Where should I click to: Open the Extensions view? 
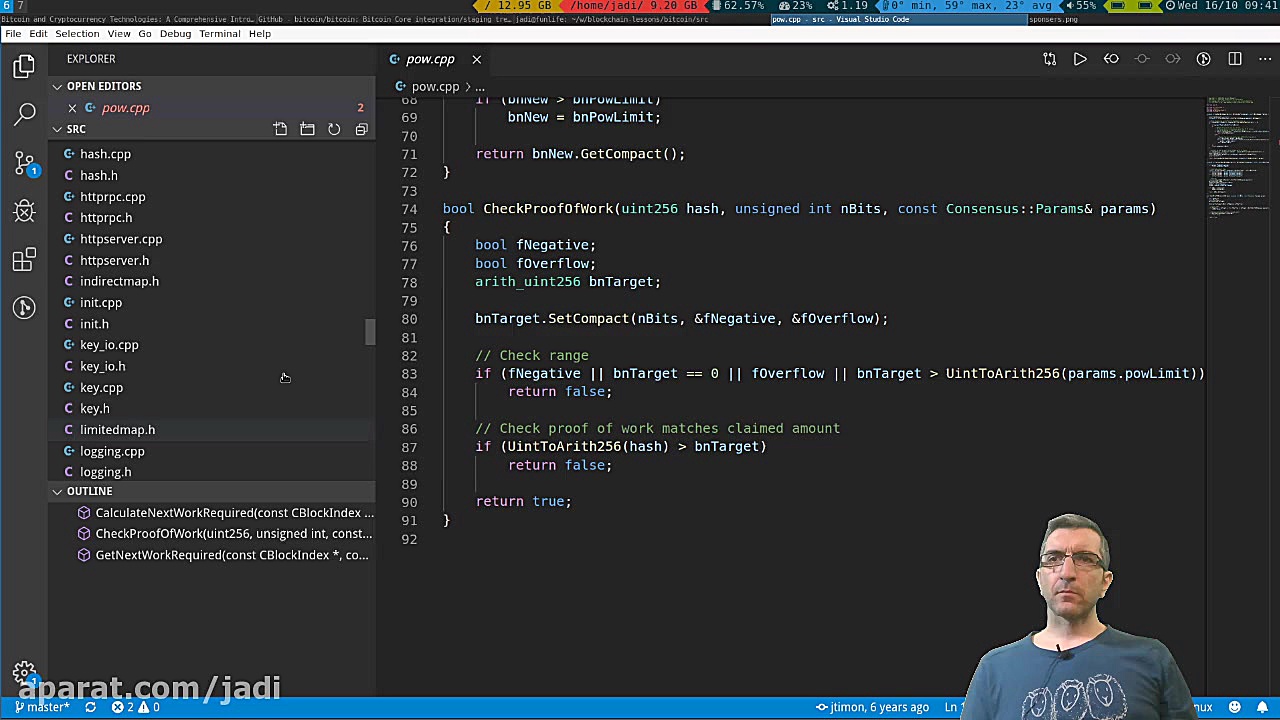click(x=25, y=260)
